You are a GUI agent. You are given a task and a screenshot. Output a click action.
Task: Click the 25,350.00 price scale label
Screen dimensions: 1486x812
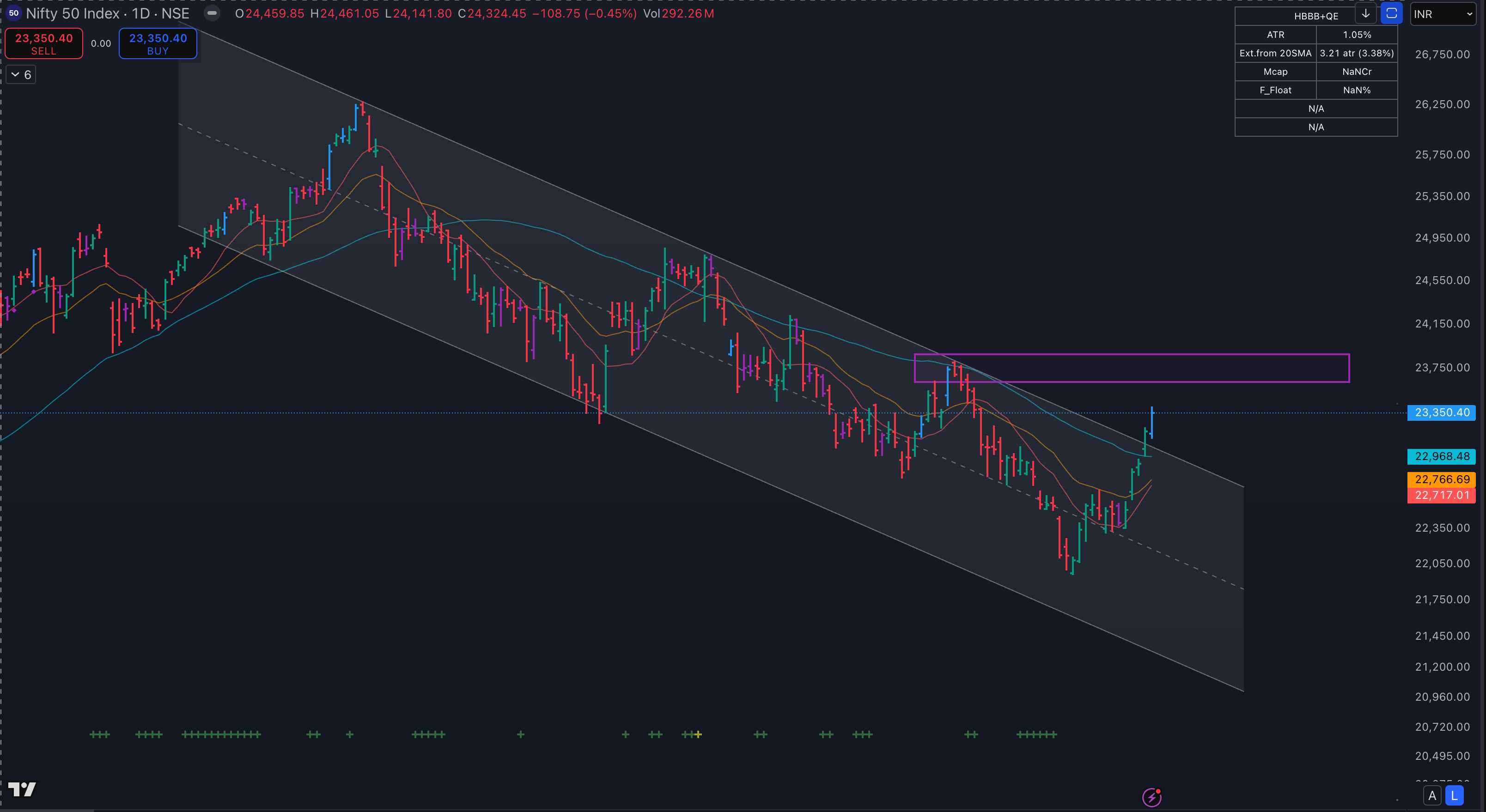pyautogui.click(x=1442, y=196)
